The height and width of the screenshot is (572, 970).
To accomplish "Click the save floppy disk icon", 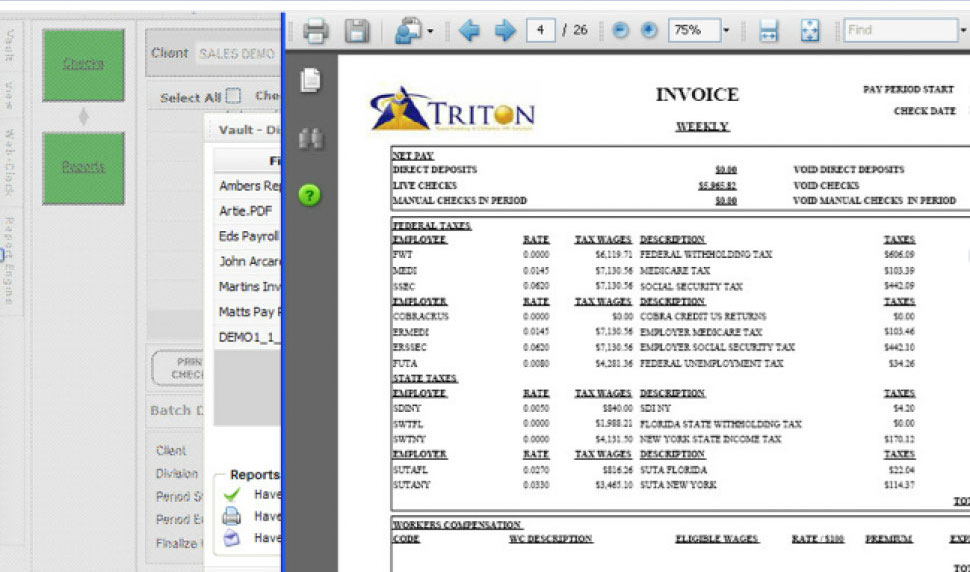I will [x=357, y=31].
